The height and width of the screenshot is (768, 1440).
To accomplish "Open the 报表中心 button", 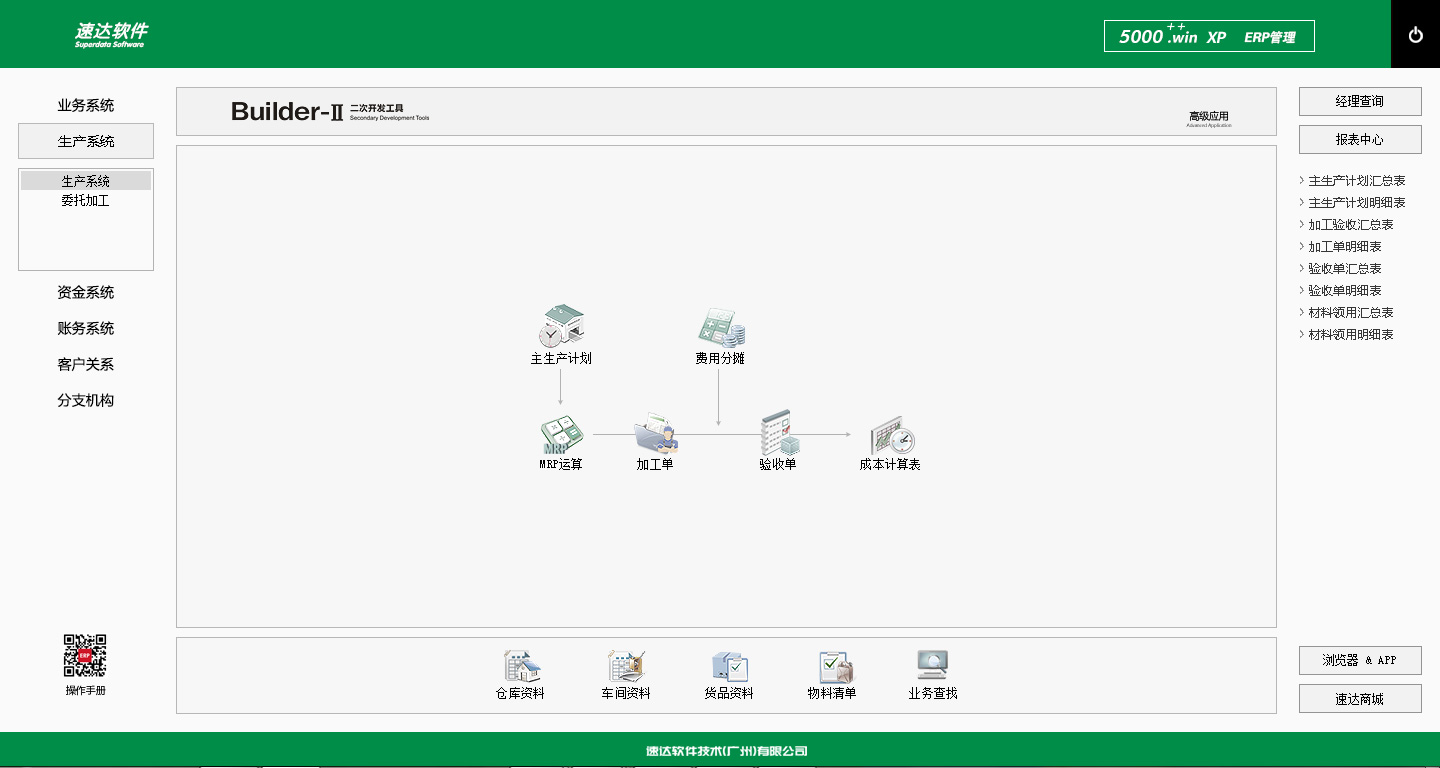I will coord(1360,140).
